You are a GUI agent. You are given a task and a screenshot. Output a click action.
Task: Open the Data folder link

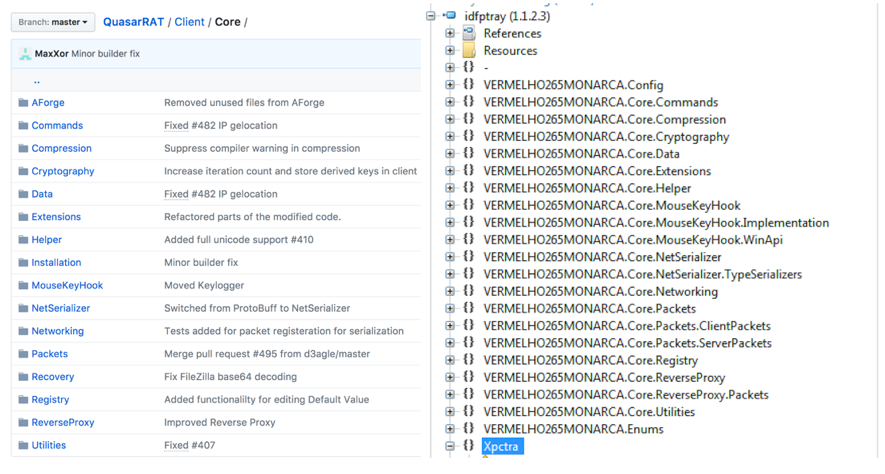click(x=42, y=194)
